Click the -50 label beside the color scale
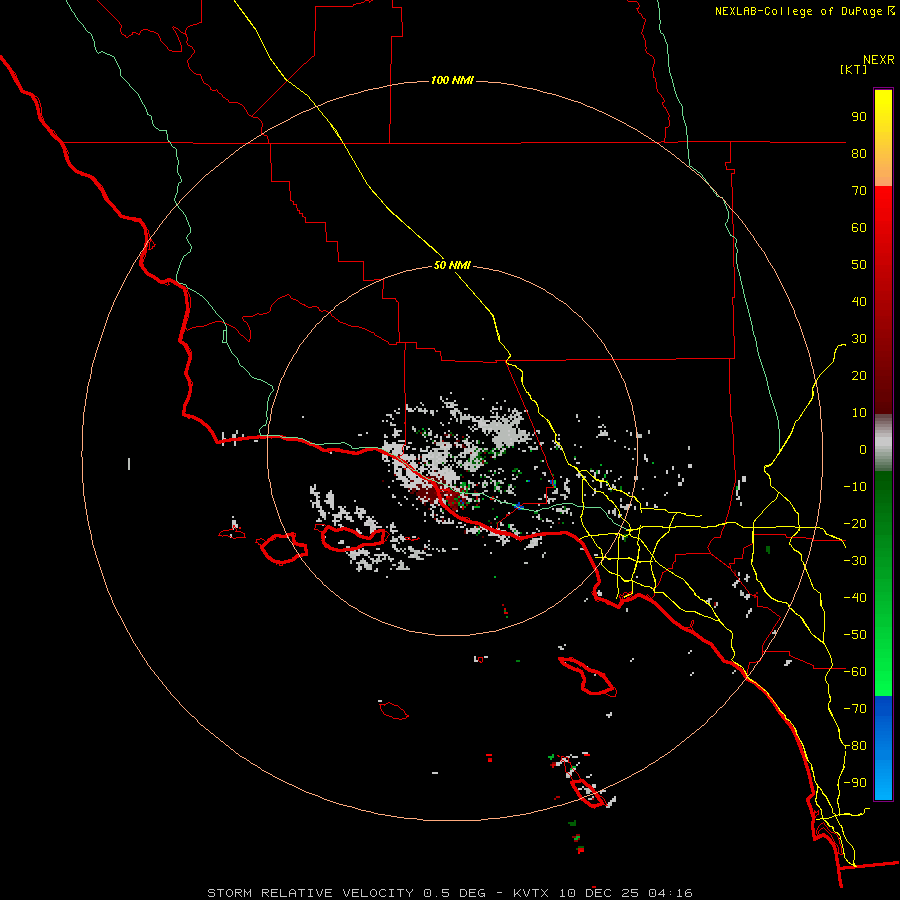This screenshot has height=900, width=900. pyautogui.click(x=855, y=634)
